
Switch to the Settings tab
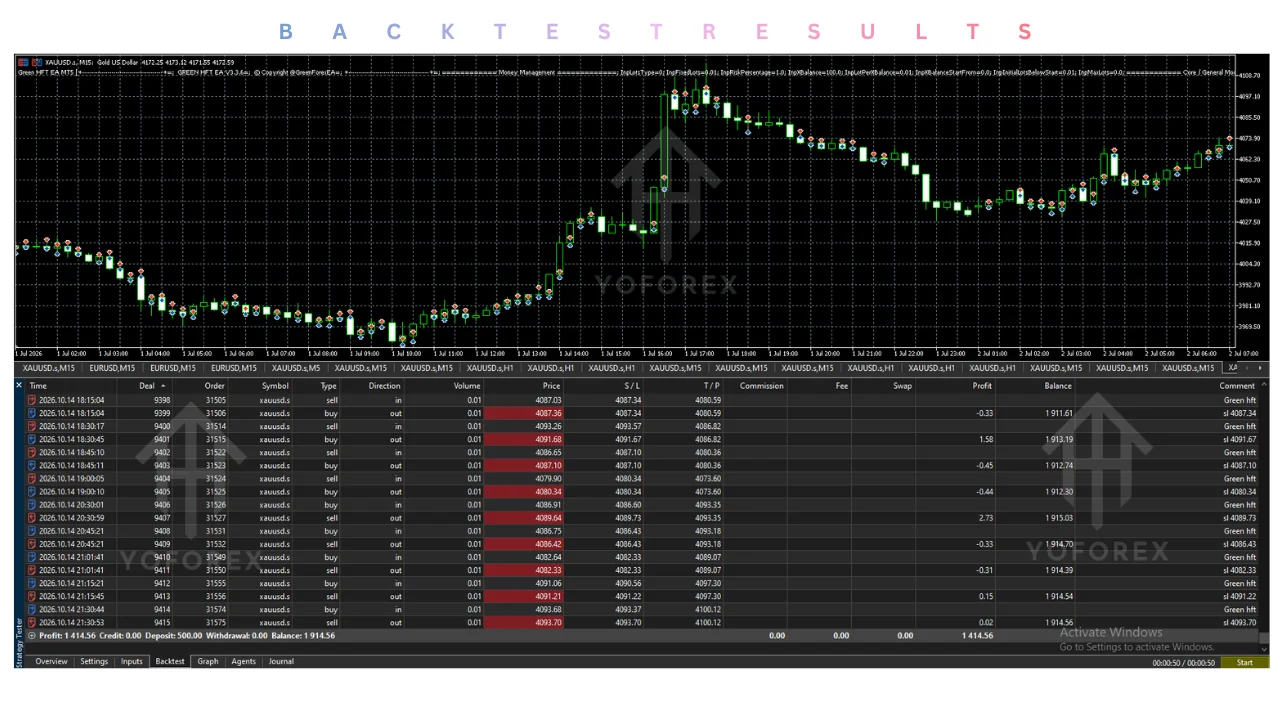coord(94,661)
